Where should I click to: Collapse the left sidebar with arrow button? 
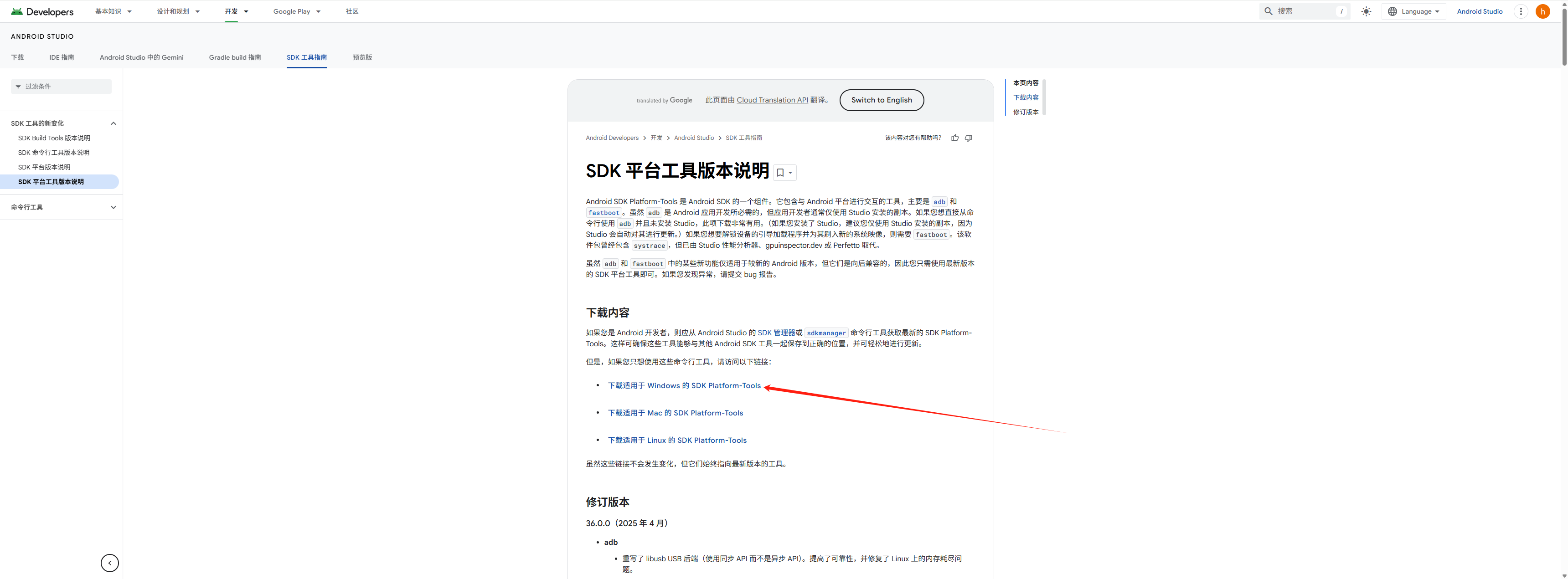[109, 563]
